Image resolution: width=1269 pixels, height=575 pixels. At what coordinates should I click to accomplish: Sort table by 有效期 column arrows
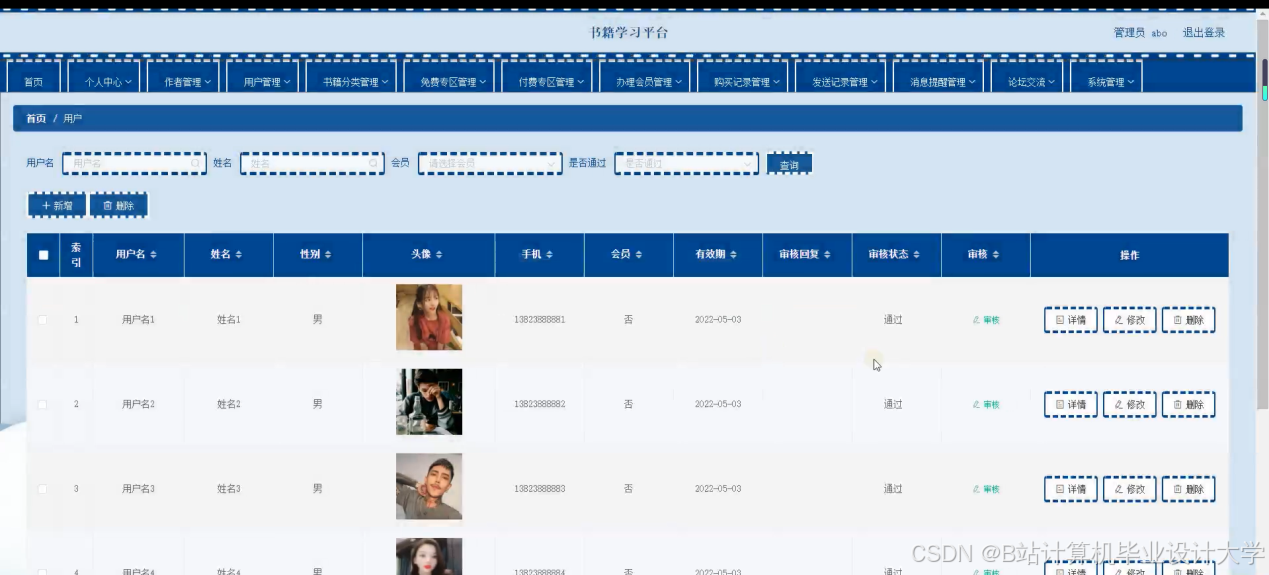(734, 255)
